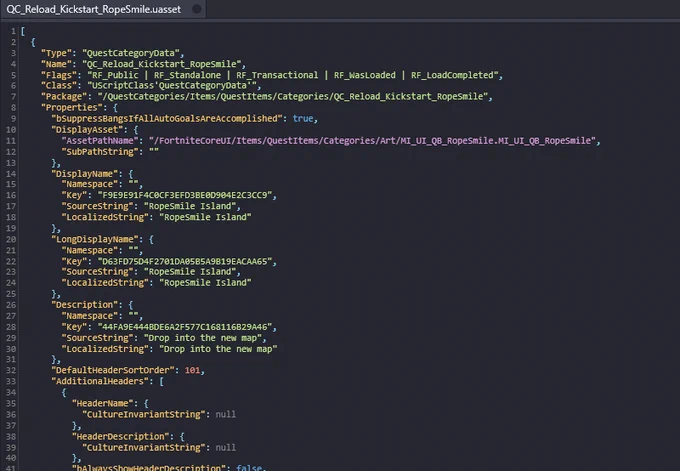
Task: Click bSuppressBangsIfAllAutoGoalsAreAccomplished key
Action: tap(167, 118)
